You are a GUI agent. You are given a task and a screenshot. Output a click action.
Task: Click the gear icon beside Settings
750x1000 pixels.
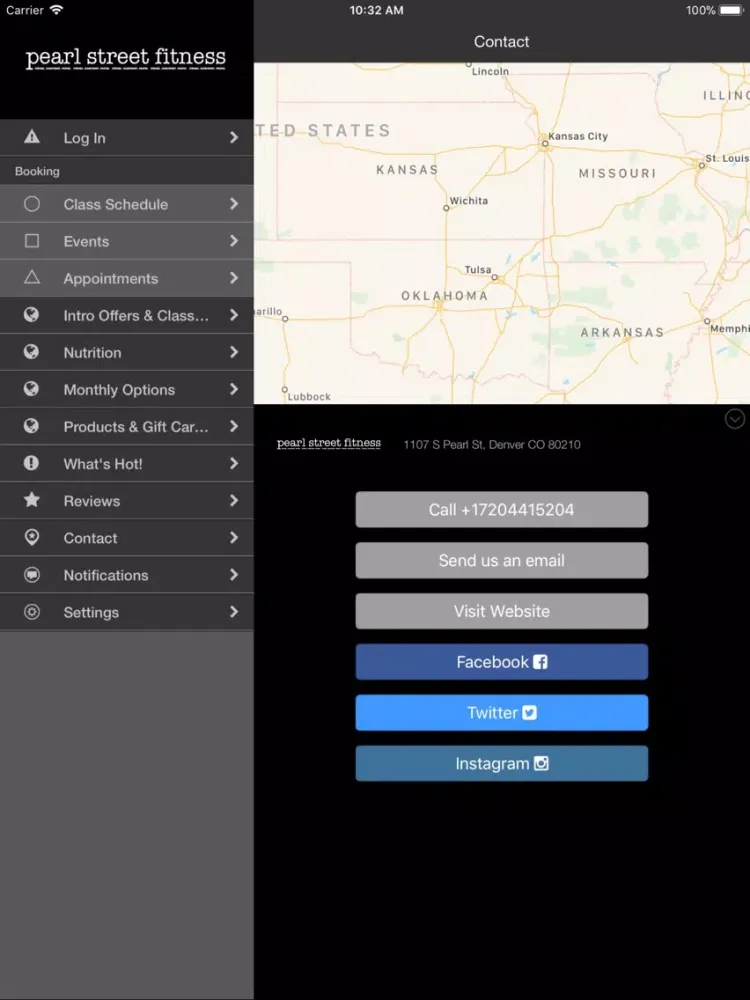[x=31, y=611]
